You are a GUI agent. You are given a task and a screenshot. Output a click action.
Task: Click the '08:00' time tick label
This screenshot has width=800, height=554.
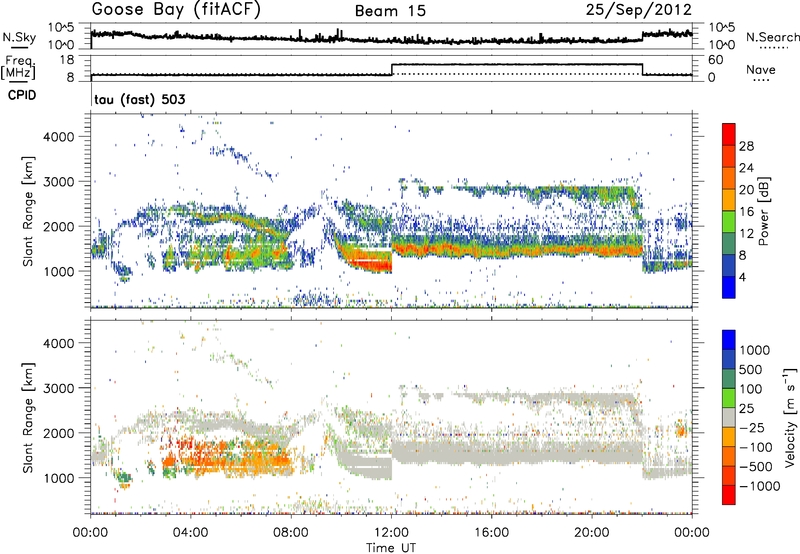click(x=291, y=533)
